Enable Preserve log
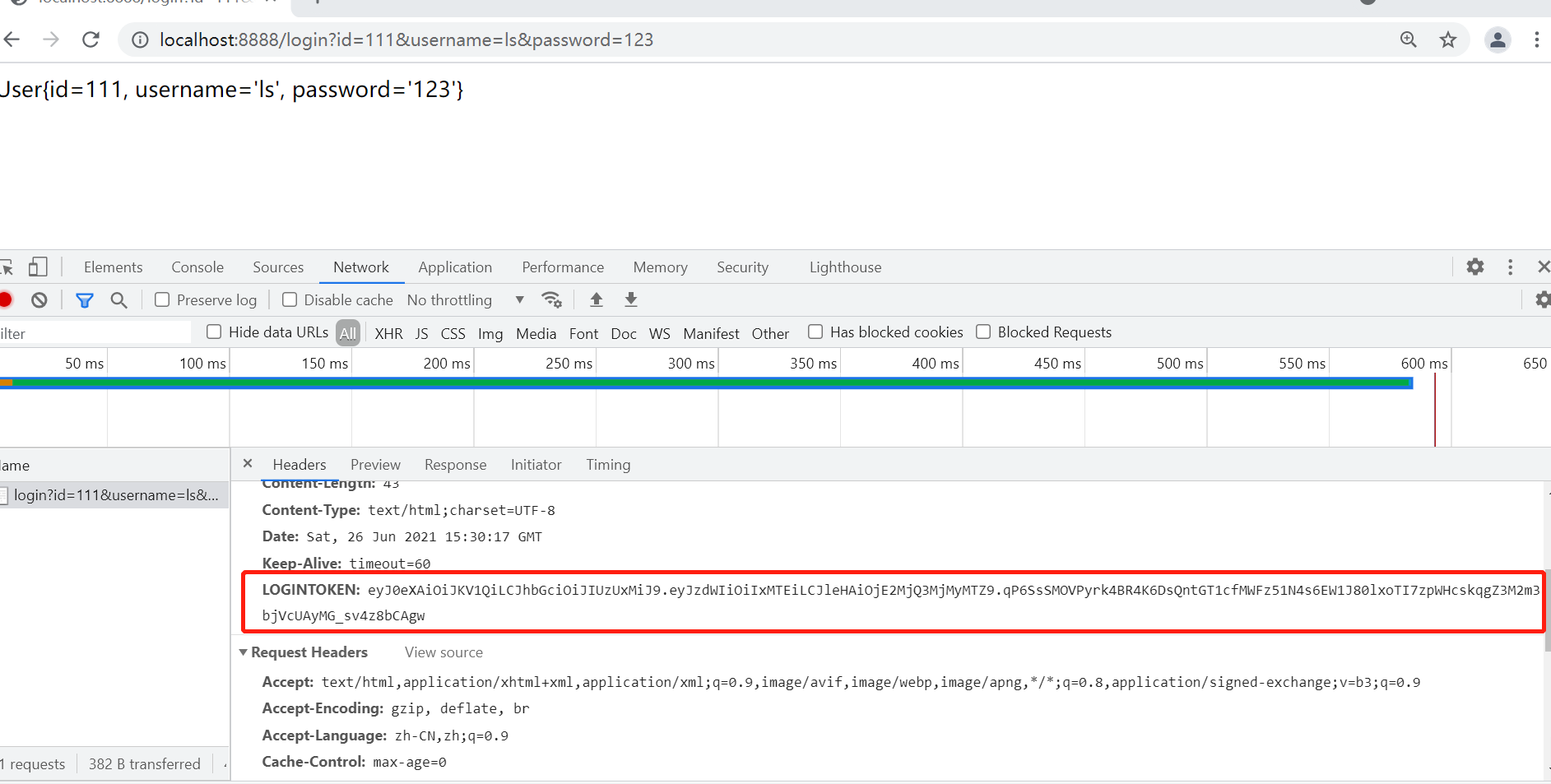 coord(162,300)
